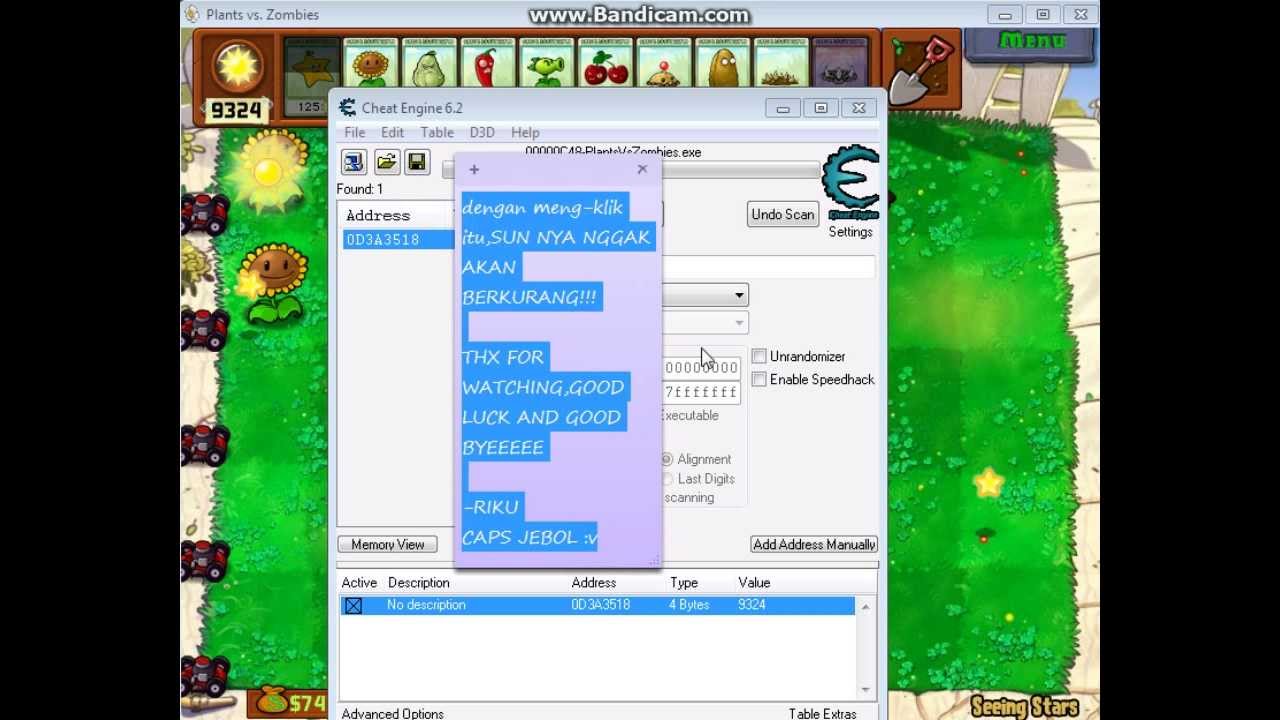Select found address 0D3A3518 in results
This screenshot has width=1280, height=720.
click(398, 240)
